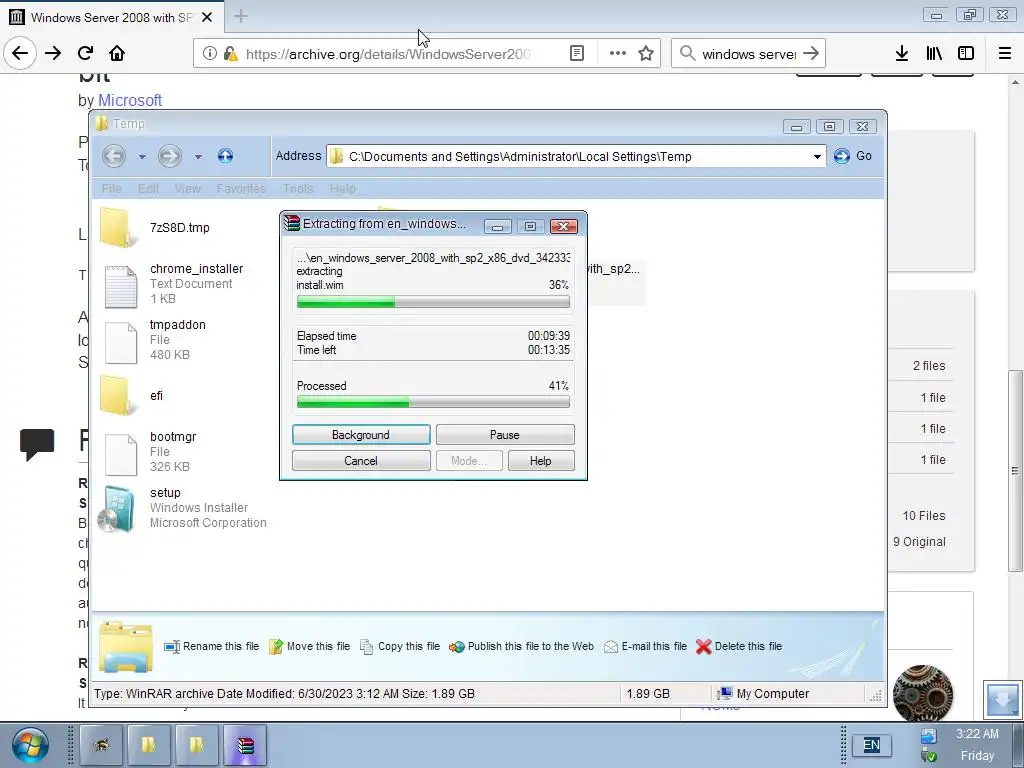Select the chrome_installer text document
The height and width of the screenshot is (768, 1024).
[x=172, y=285]
